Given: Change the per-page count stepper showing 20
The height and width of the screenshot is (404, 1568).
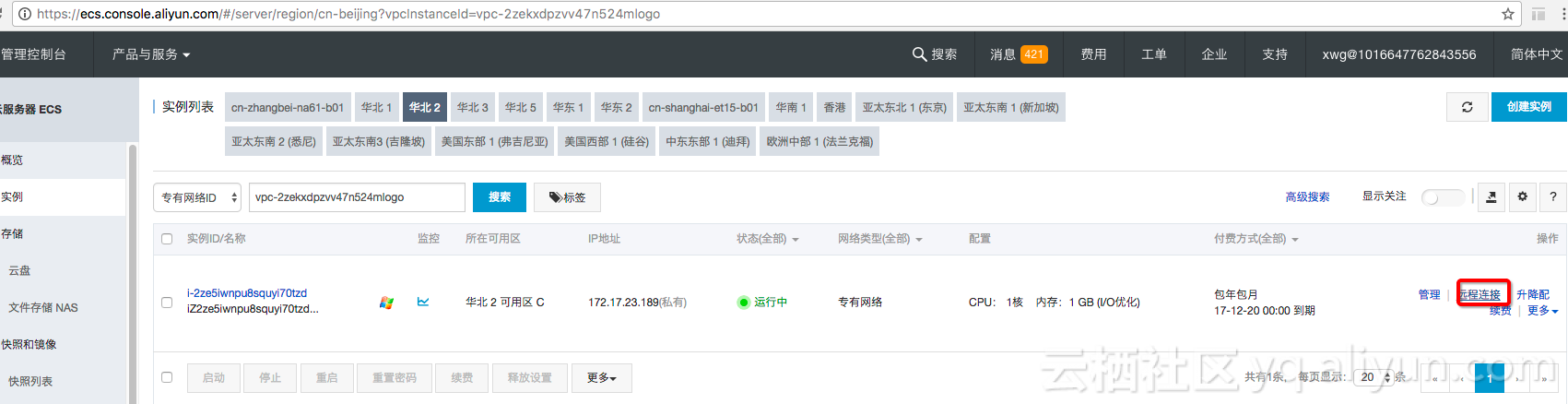Looking at the screenshot, I should click(1373, 377).
